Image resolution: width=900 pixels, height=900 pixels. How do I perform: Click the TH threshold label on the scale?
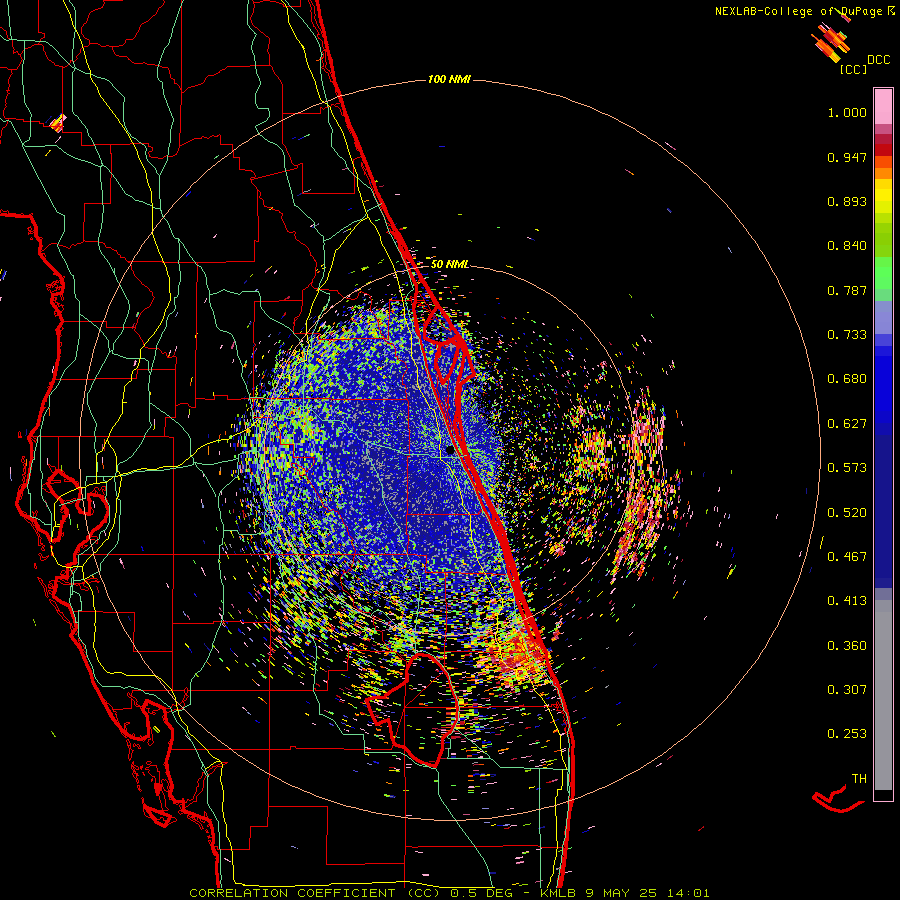coord(859,779)
